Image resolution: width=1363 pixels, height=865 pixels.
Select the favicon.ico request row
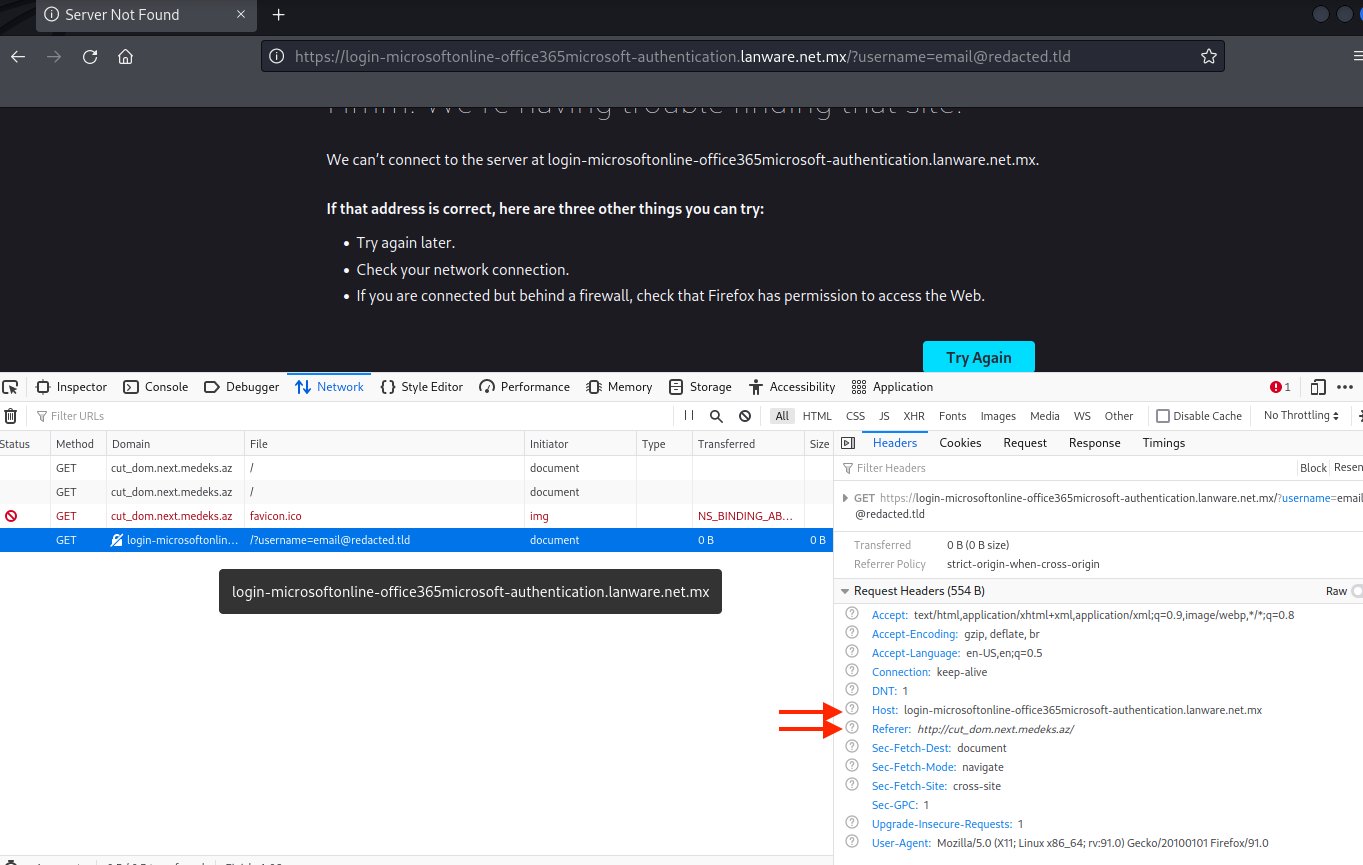coord(416,516)
